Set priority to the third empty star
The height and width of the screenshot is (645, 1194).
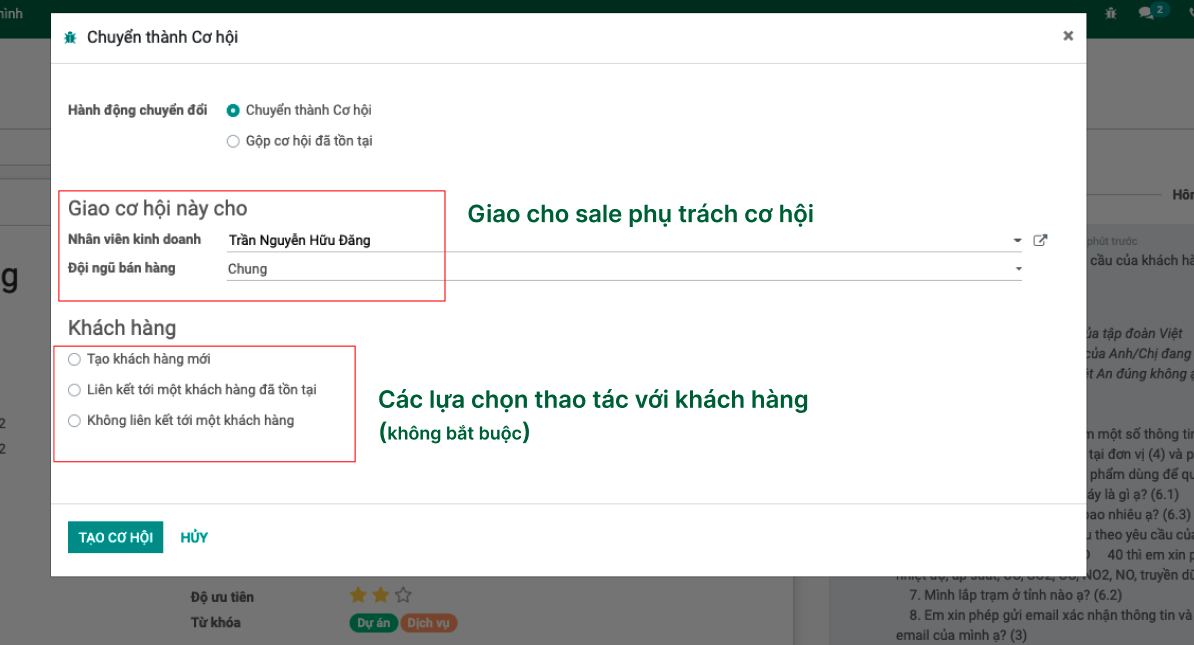point(403,595)
